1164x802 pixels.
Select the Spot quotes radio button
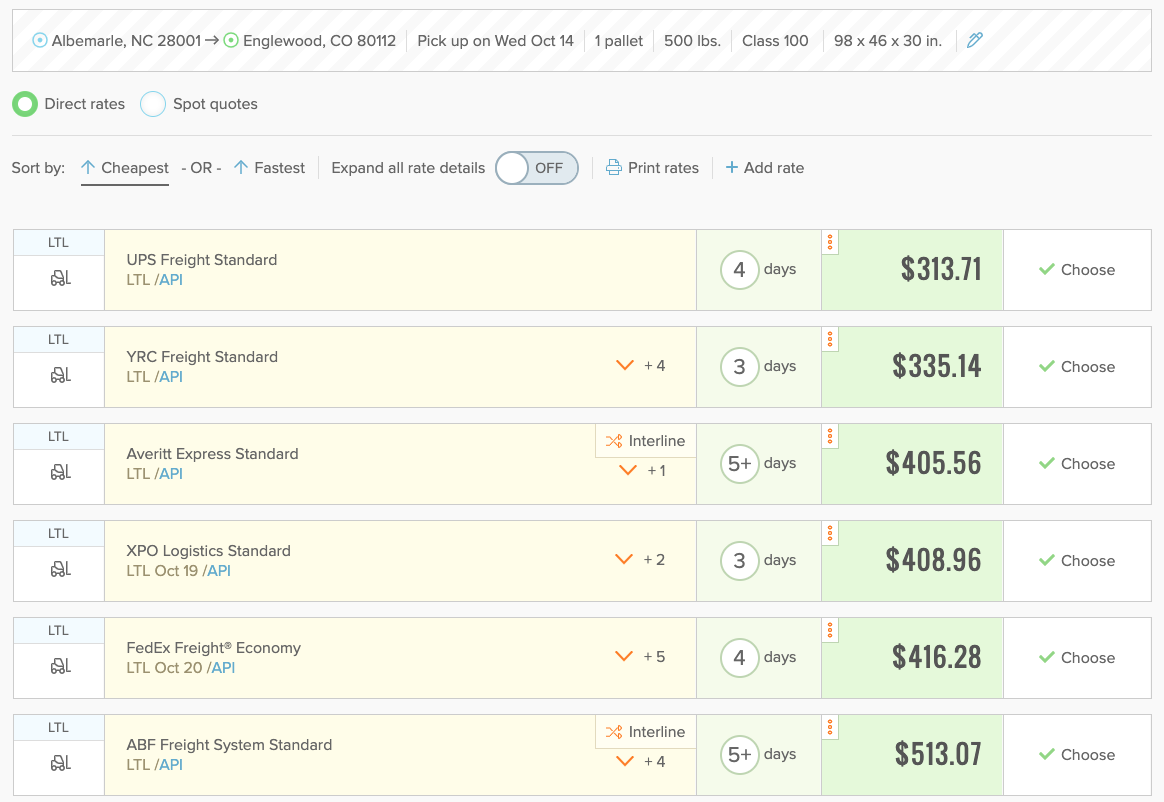pyautogui.click(x=153, y=104)
